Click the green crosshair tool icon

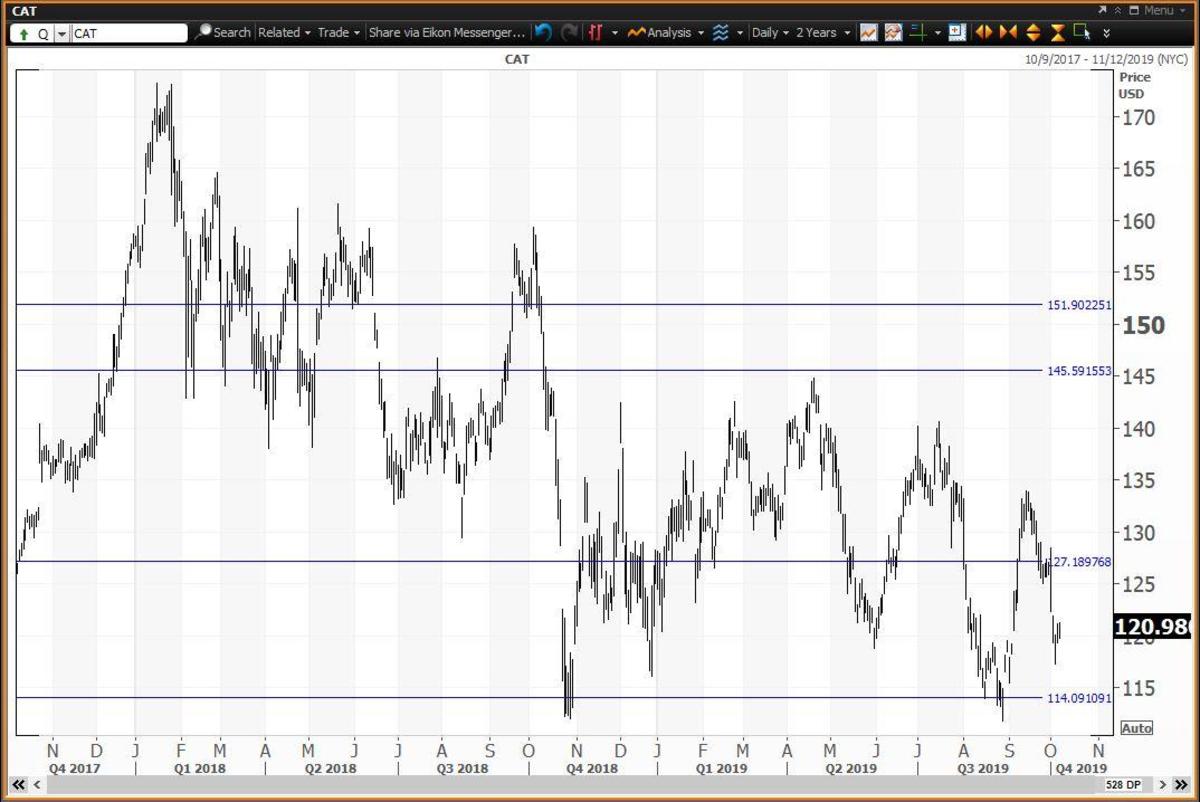pyautogui.click(x=918, y=33)
